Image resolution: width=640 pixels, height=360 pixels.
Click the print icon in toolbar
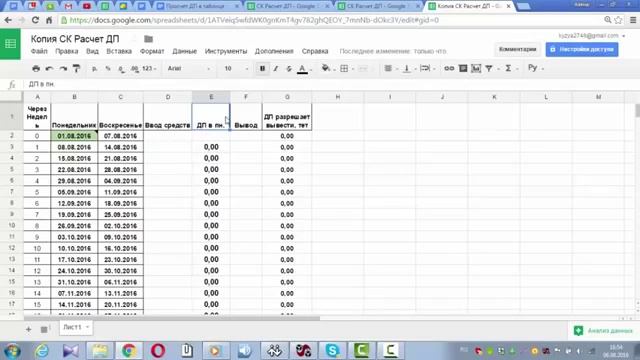[x=36, y=69]
